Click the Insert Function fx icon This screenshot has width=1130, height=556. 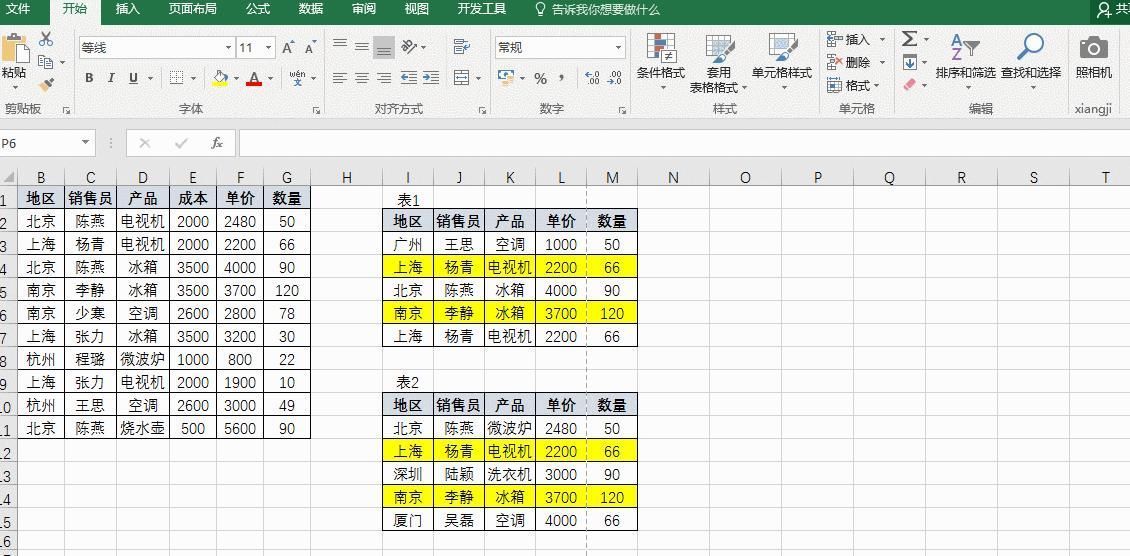tap(217, 143)
